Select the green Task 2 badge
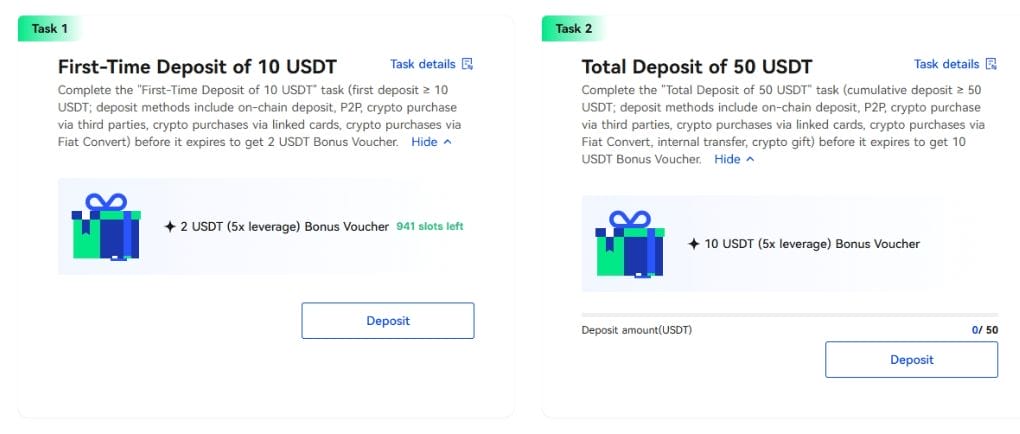The width and height of the screenshot is (1020, 434). click(573, 29)
